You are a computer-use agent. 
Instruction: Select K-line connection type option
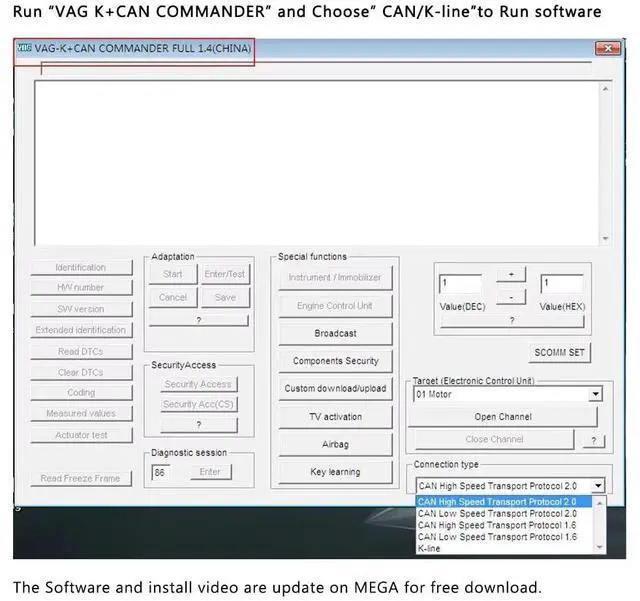(504, 548)
